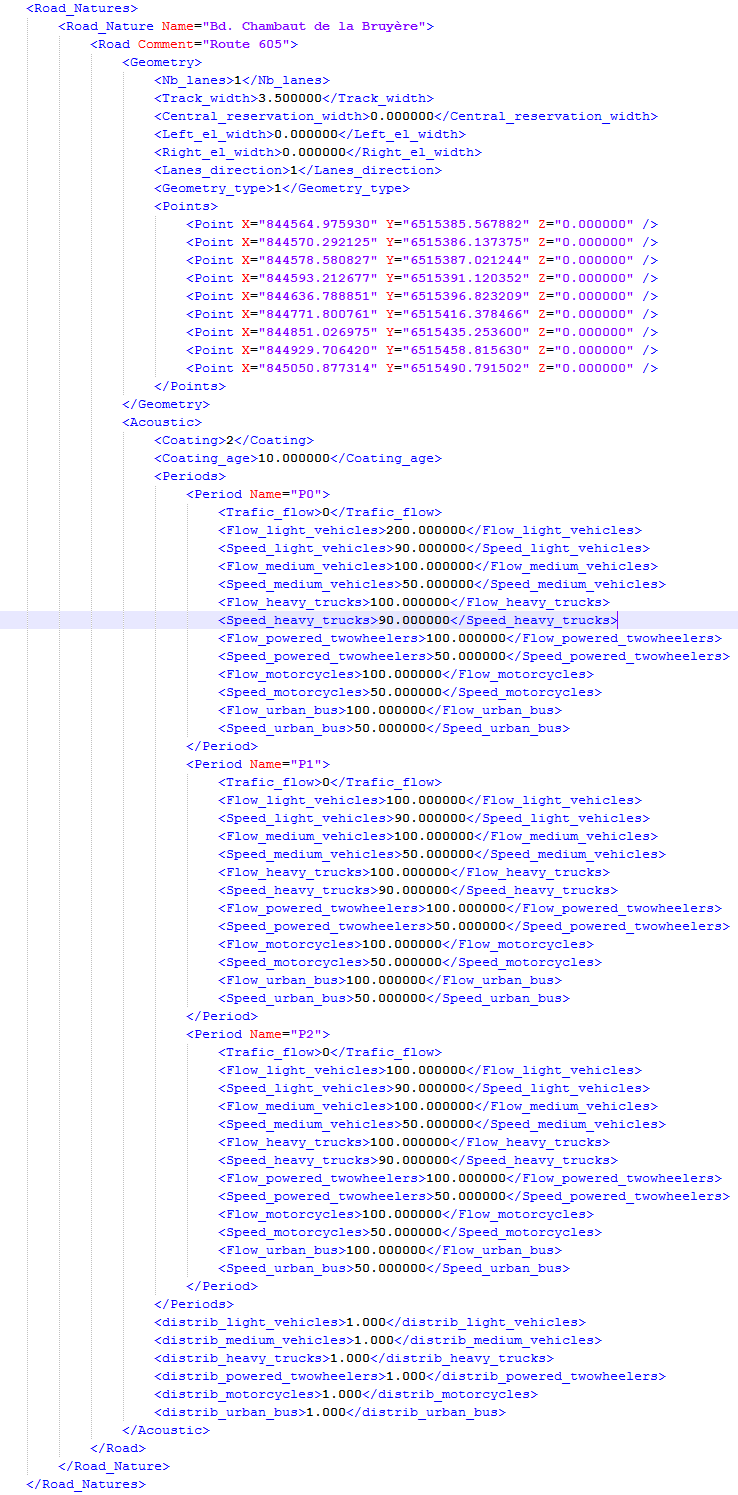The width and height of the screenshot is (738, 1495).
Task: Click the opening Periods tag
Action: coord(190,476)
